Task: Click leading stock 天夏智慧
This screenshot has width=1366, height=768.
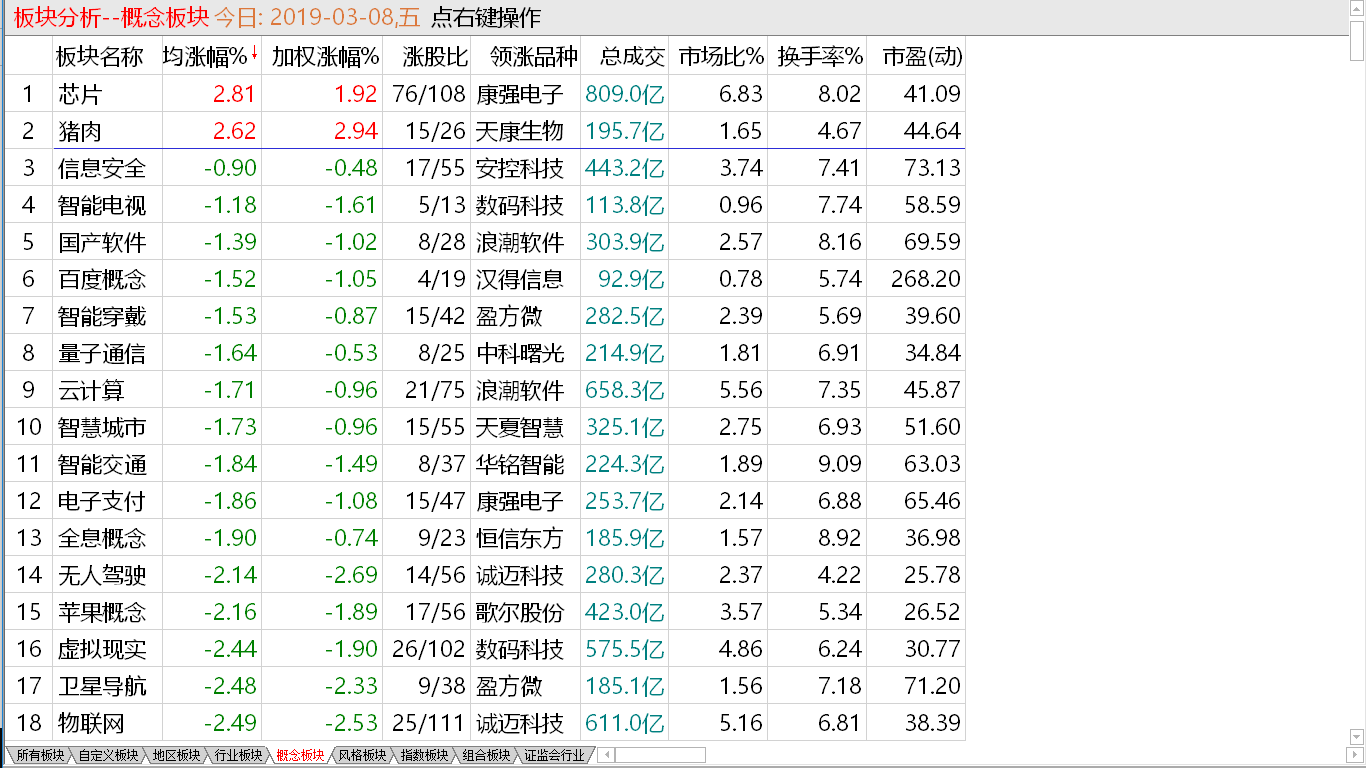Action: 520,427
